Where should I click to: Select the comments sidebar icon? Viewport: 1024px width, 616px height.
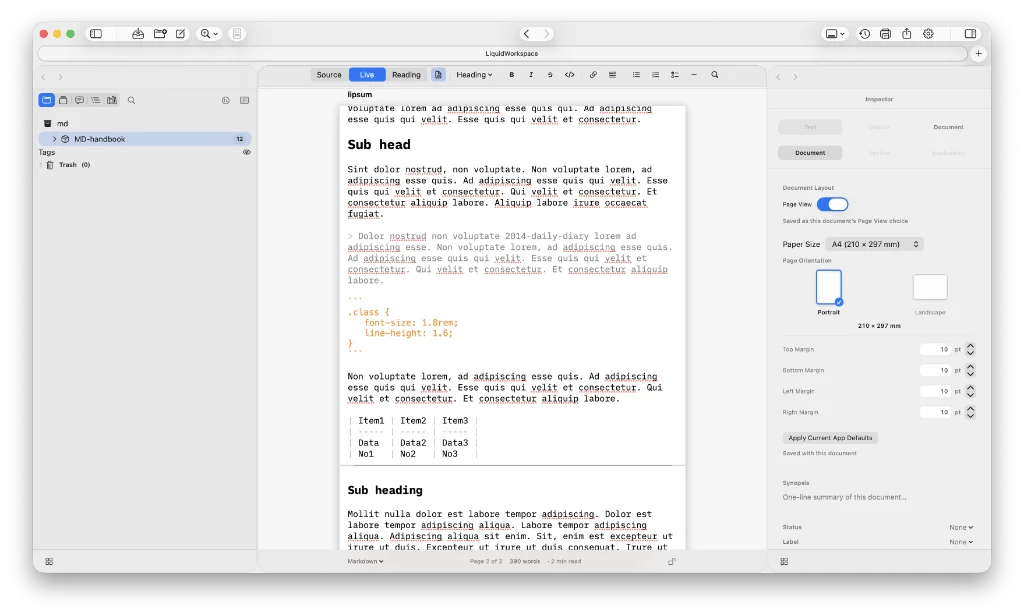(79, 100)
